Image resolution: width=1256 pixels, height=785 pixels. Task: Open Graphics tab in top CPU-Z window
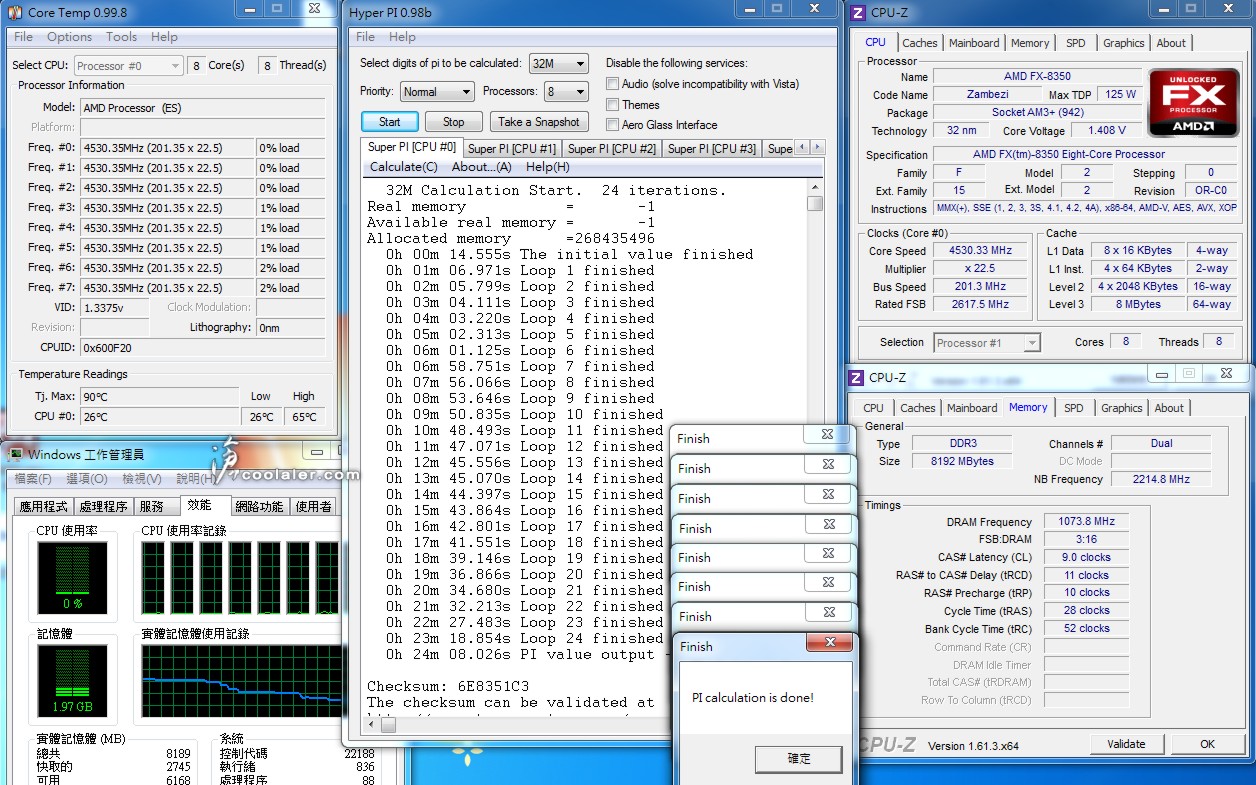tap(1124, 43)
